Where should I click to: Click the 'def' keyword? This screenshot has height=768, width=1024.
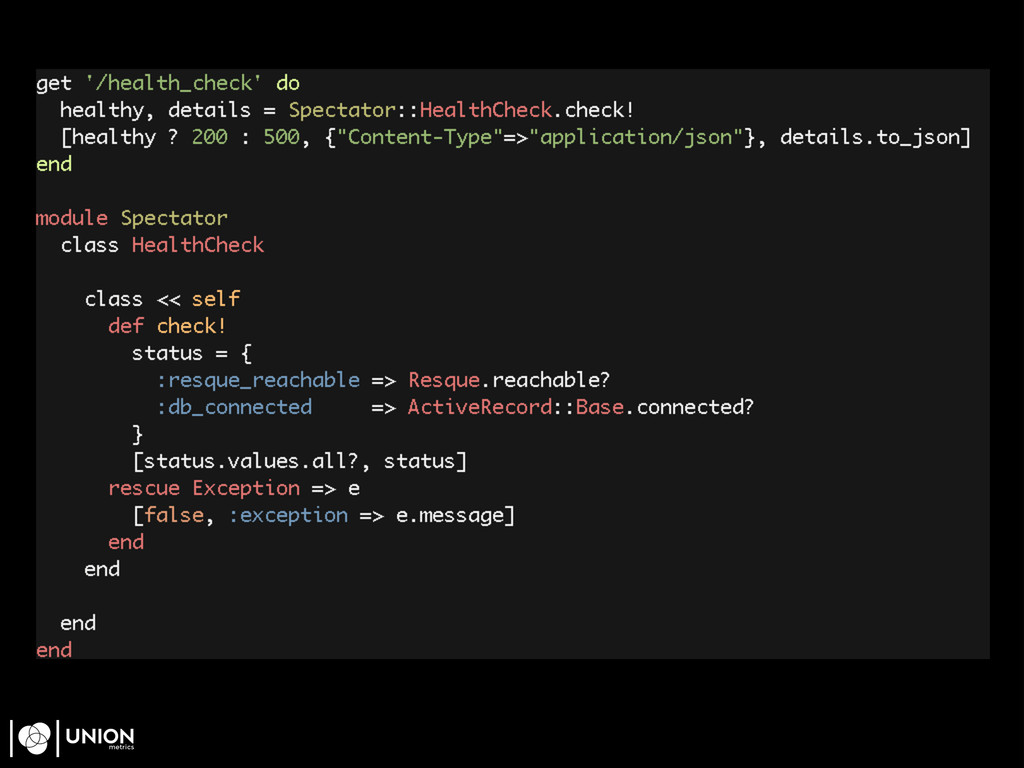(126, 326)
